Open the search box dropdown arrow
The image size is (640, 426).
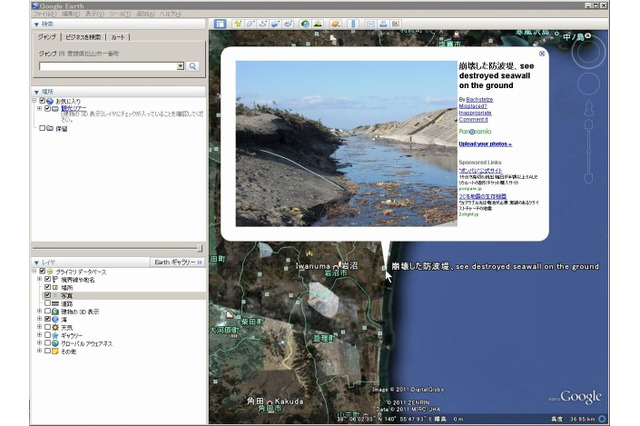click(x=180, y=66)
